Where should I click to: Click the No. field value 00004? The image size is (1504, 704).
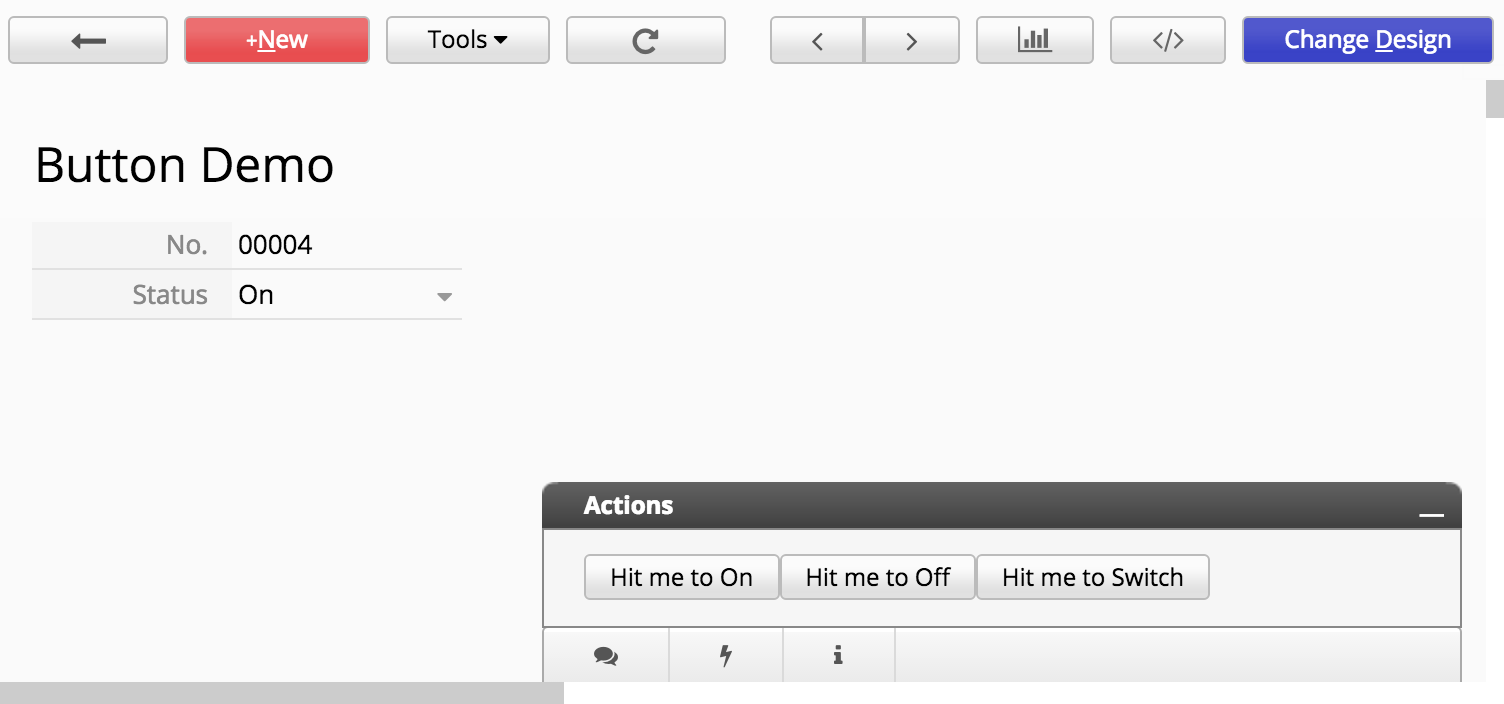tap(276, 245)
